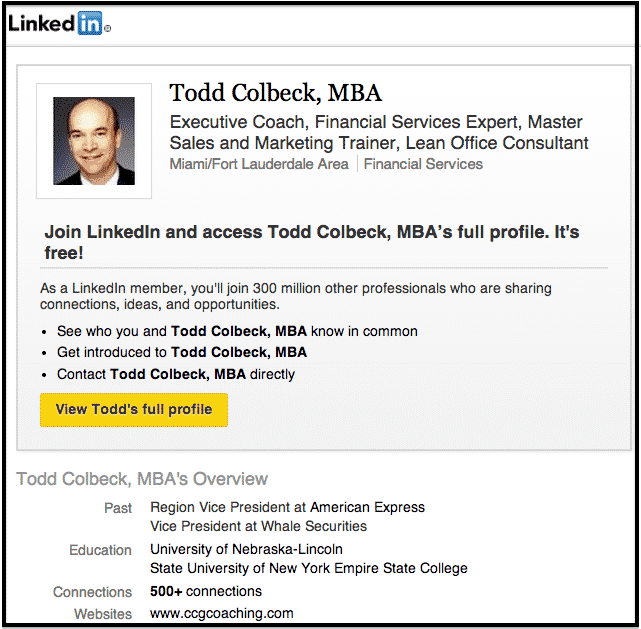This screenshot has height=629, width=641.
Task: Open Todd Colbeck's profile photo
Action: 93,140
